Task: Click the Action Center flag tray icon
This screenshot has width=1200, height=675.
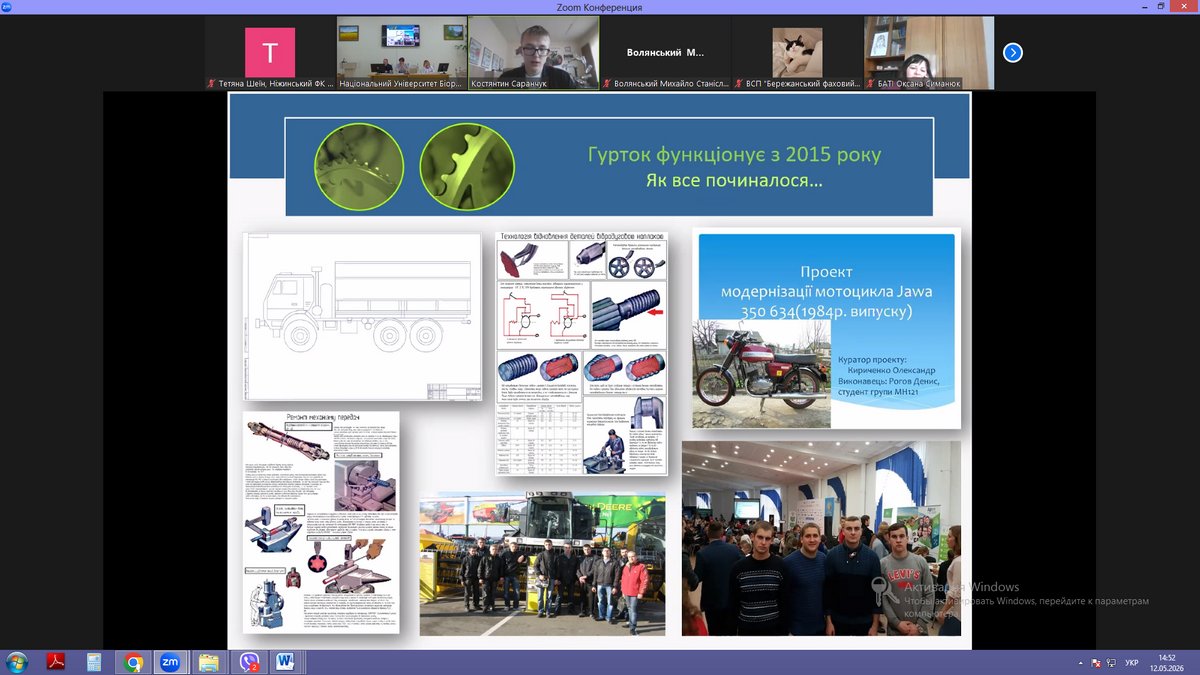Action: coord(1096,663)
